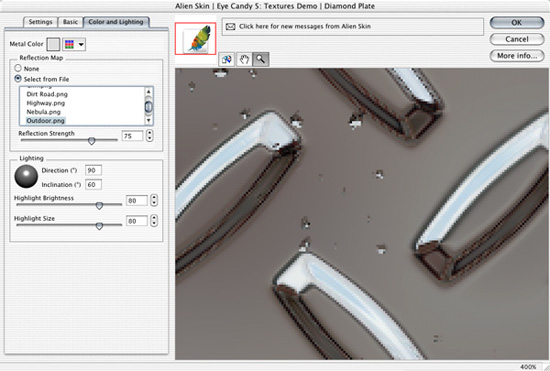Select Highway.png in the list
Image resolution: width=550 pixels, height=371 pixels.
[x=46, y=103]
